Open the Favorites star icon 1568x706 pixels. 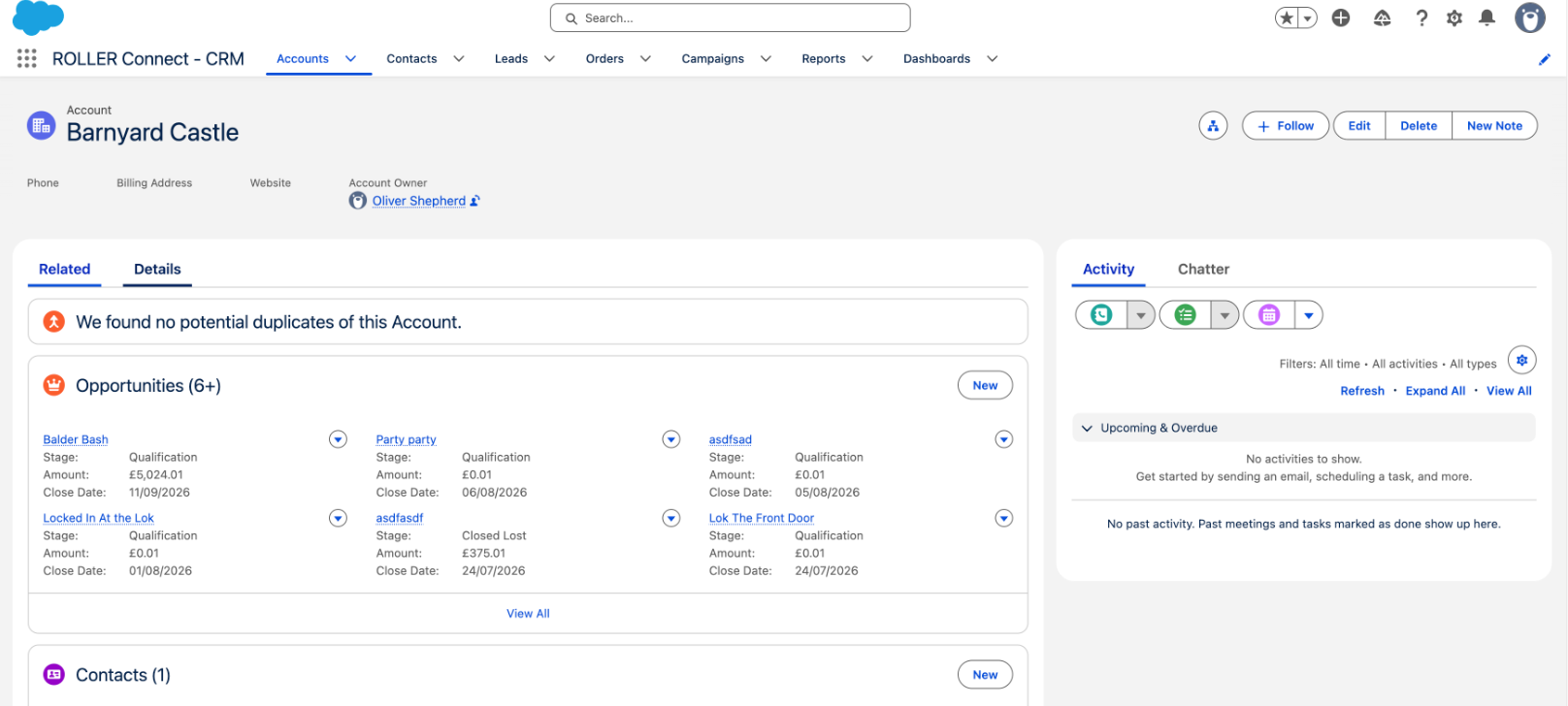coord(1287,18)
